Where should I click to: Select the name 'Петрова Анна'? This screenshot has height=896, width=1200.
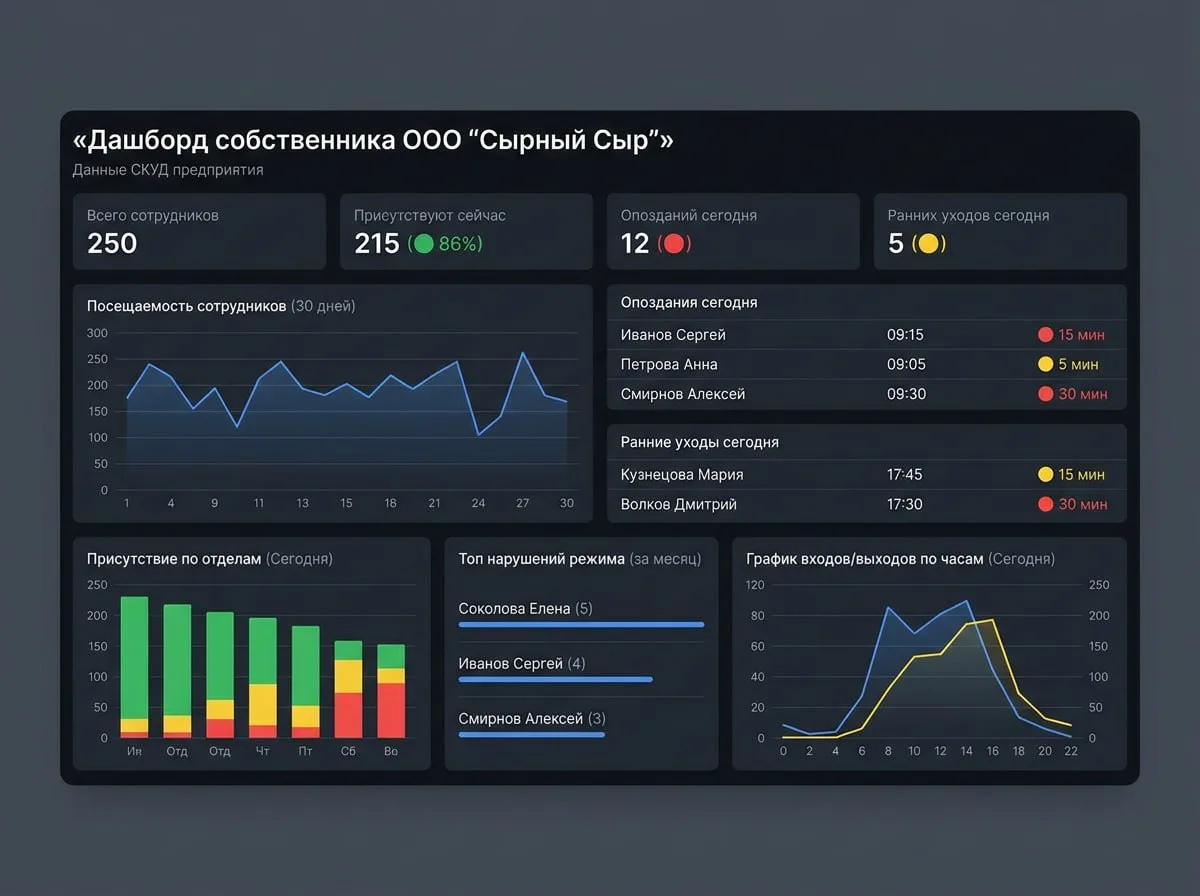coord(669,364)
